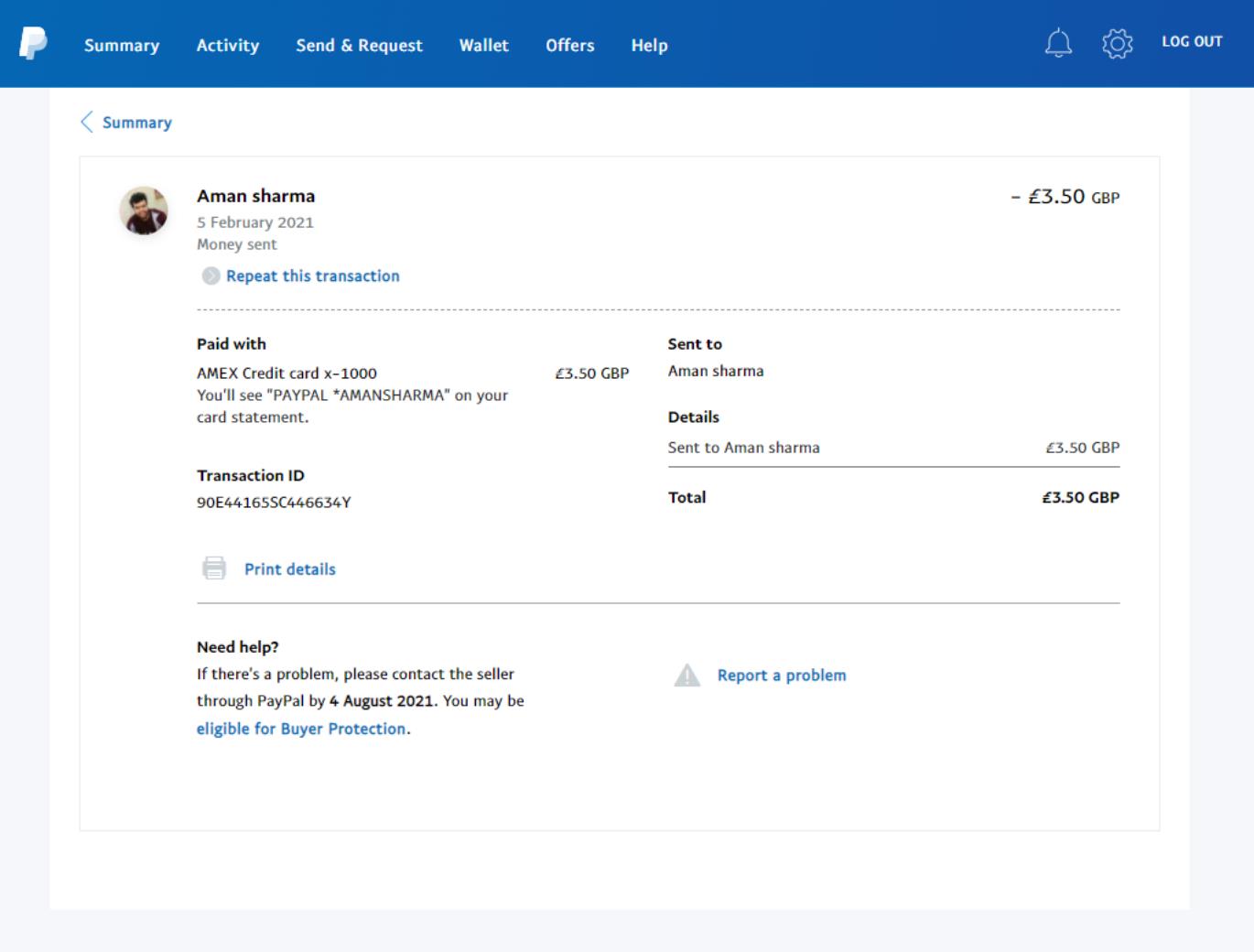Open the Summary menu item

point(122,45)
